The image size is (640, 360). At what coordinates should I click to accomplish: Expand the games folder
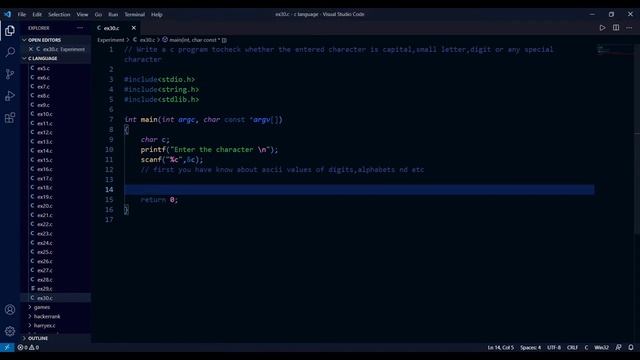coord(42,307)
